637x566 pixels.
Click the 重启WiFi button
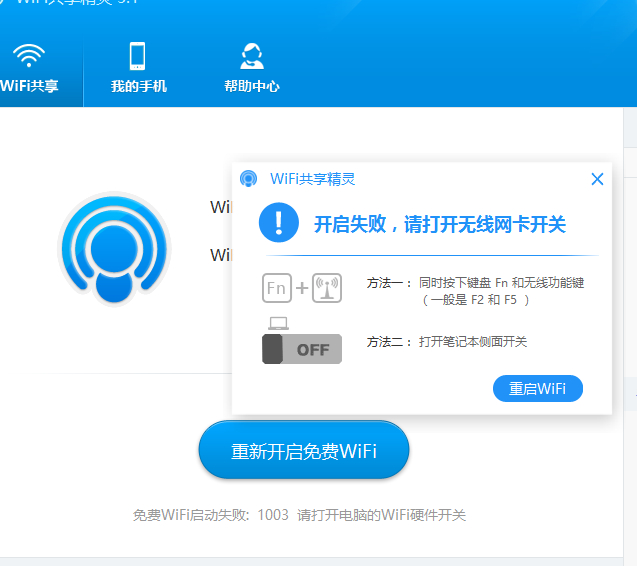pos(537,388)
